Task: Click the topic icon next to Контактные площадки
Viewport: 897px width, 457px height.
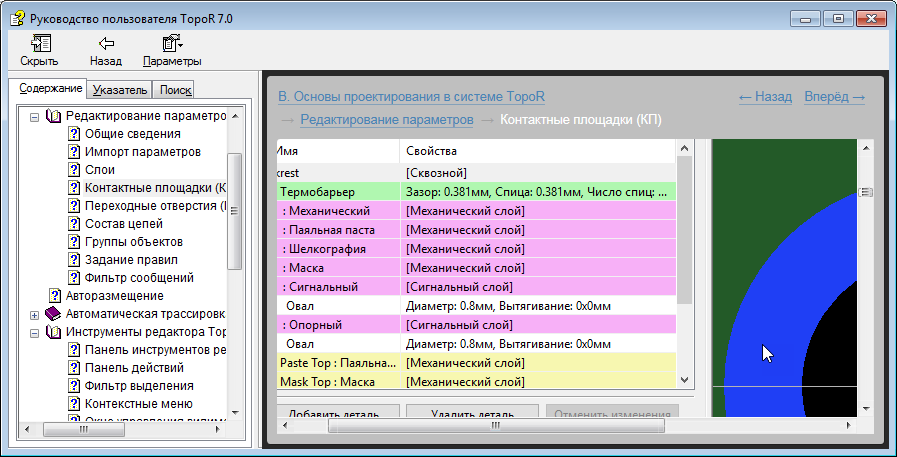Action: click(74, 188)
